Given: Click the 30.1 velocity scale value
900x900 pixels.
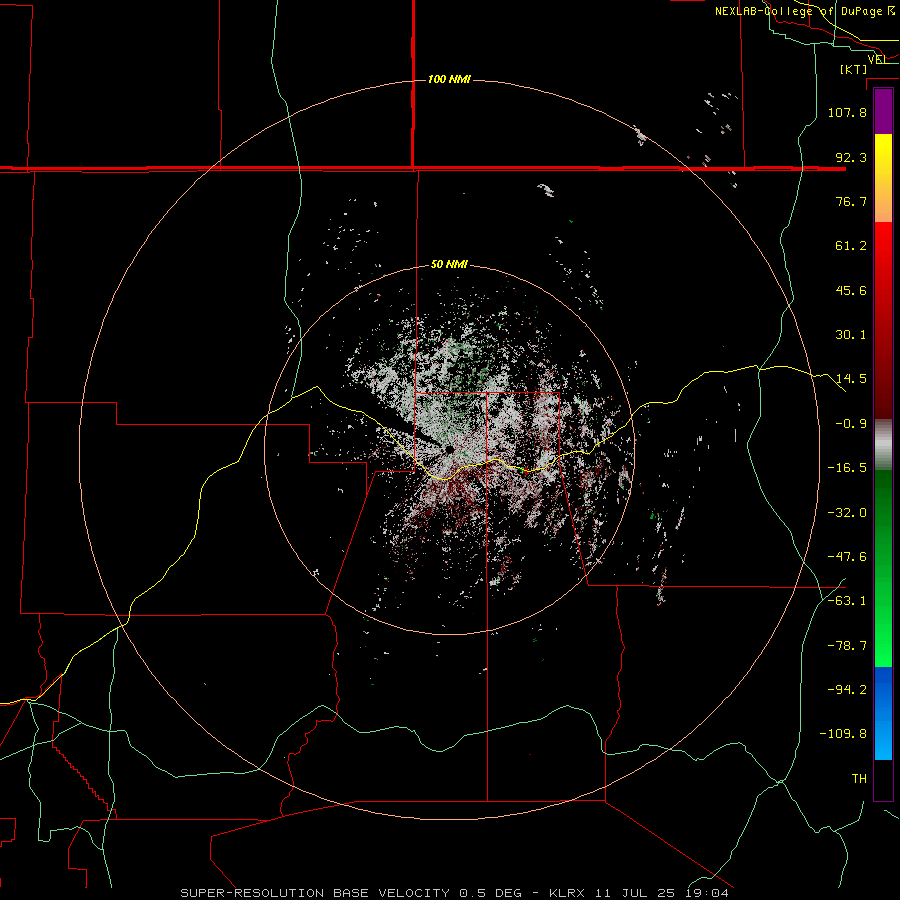Looking at the screenshot, I should pos(851,335).
